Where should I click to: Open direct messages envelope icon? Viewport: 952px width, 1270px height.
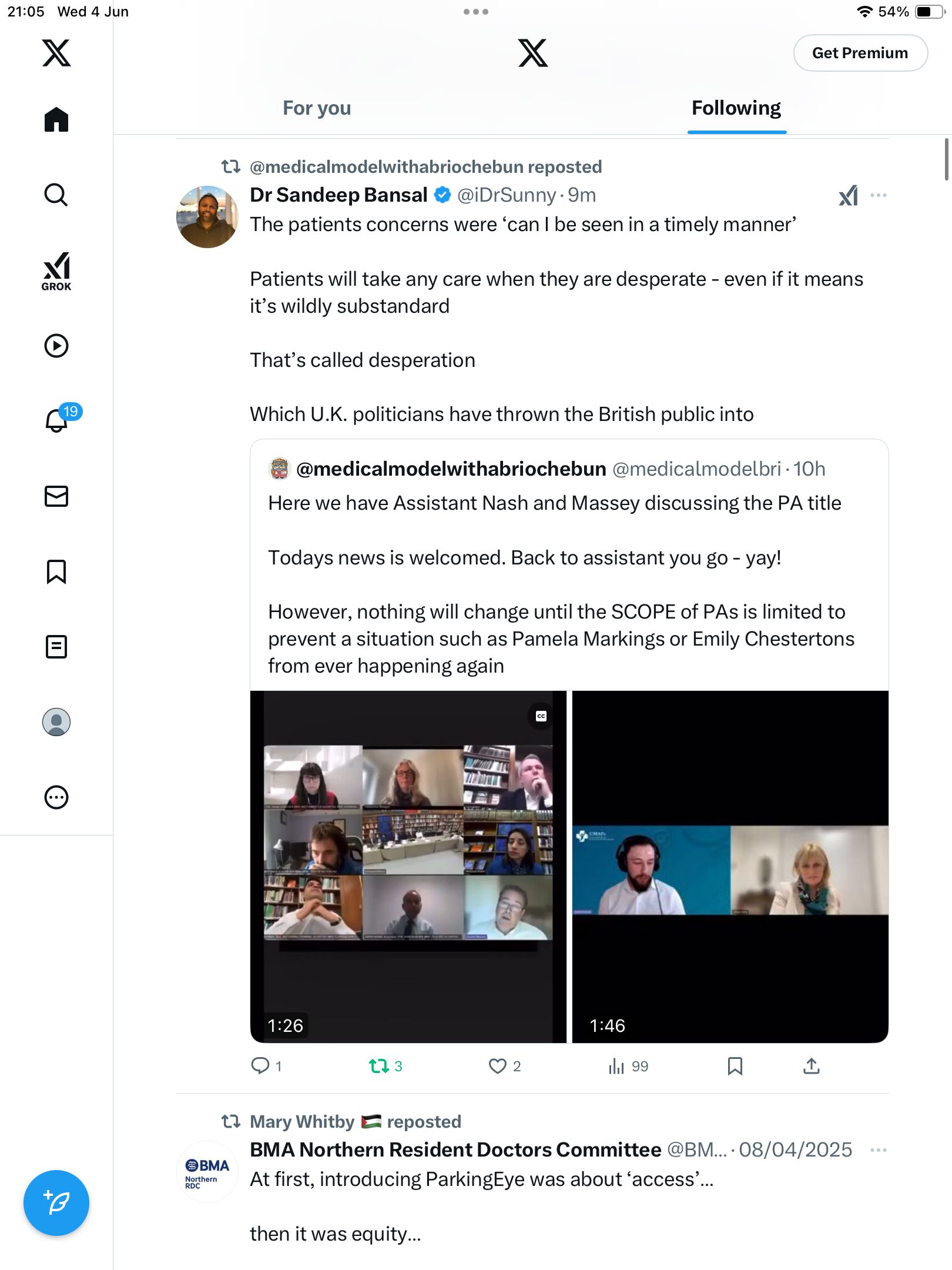tap(56, 496)
